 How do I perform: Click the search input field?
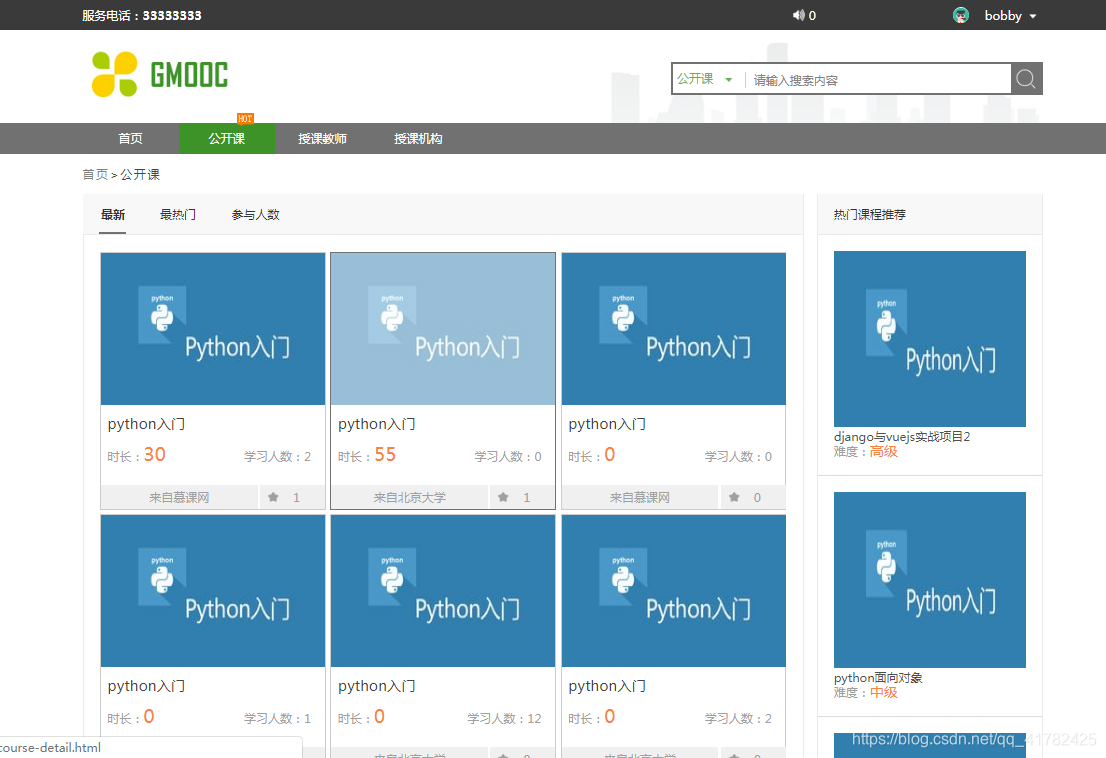(x=878, y=80)
